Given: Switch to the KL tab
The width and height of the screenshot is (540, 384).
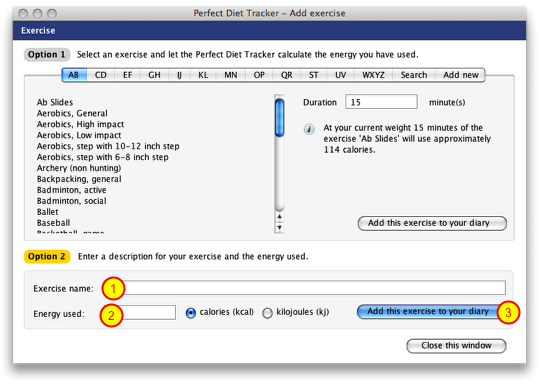Looking at the screenshot, I should click(x=203, y=75).
